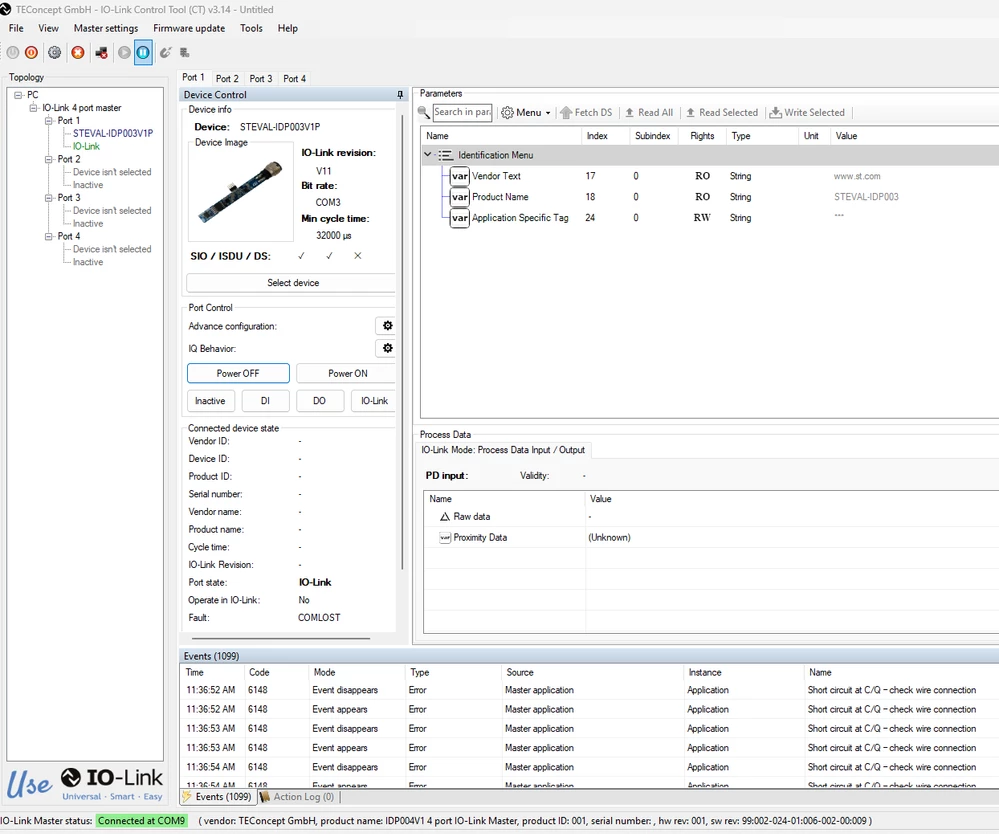
Task: Click the Raw data triangle icon
Action: coord(445,517)
